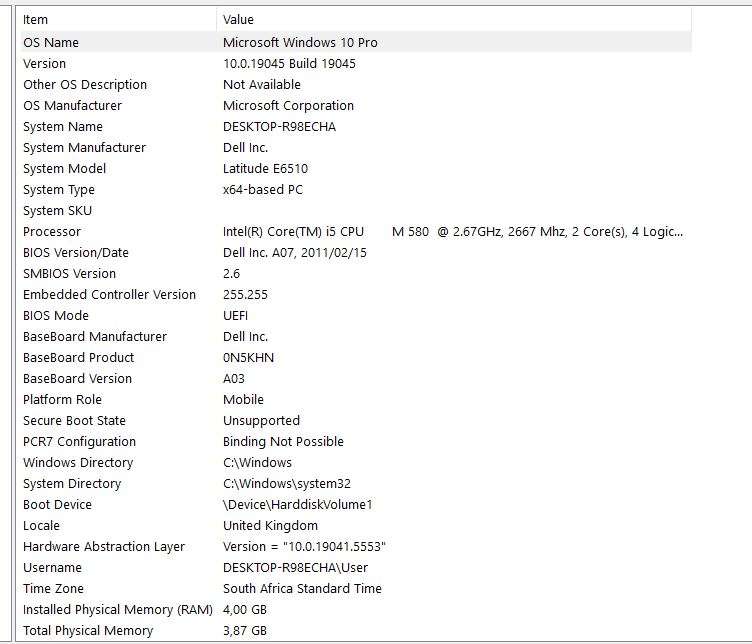Click the Intel Core i5 CPU value
752x644 pixels.
(x=453, y=232)
